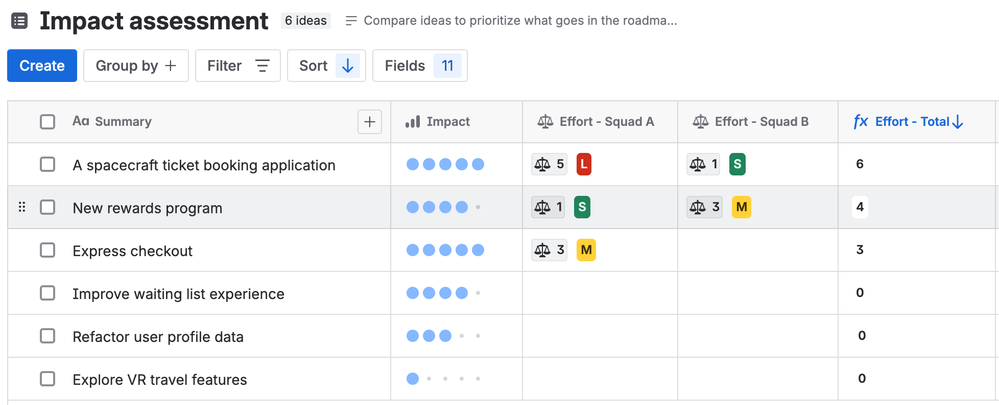
Task: Click the Impact column bar chart icon
Action: point(413,122)
